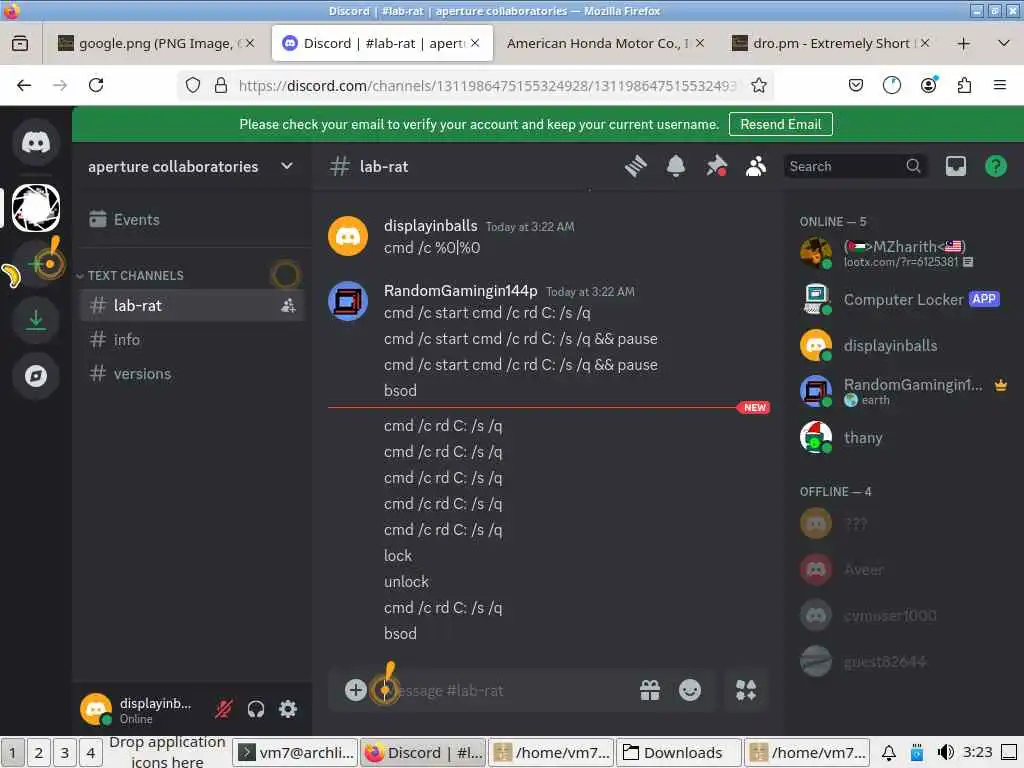The height and width of the screenshot is (768, 1024).
Task: Click the search magnifier icon in Discord
Action: tap(913, 167)
